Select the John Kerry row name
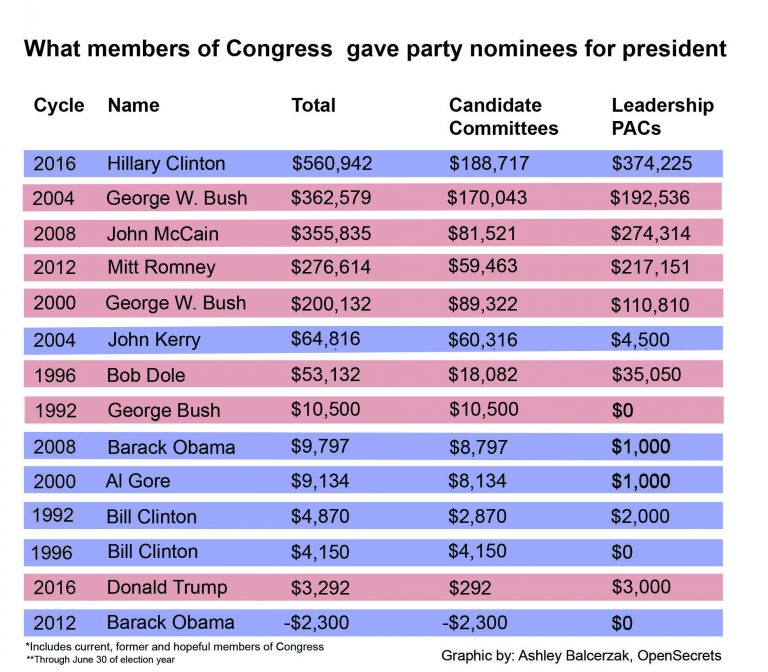 (154, 339)
